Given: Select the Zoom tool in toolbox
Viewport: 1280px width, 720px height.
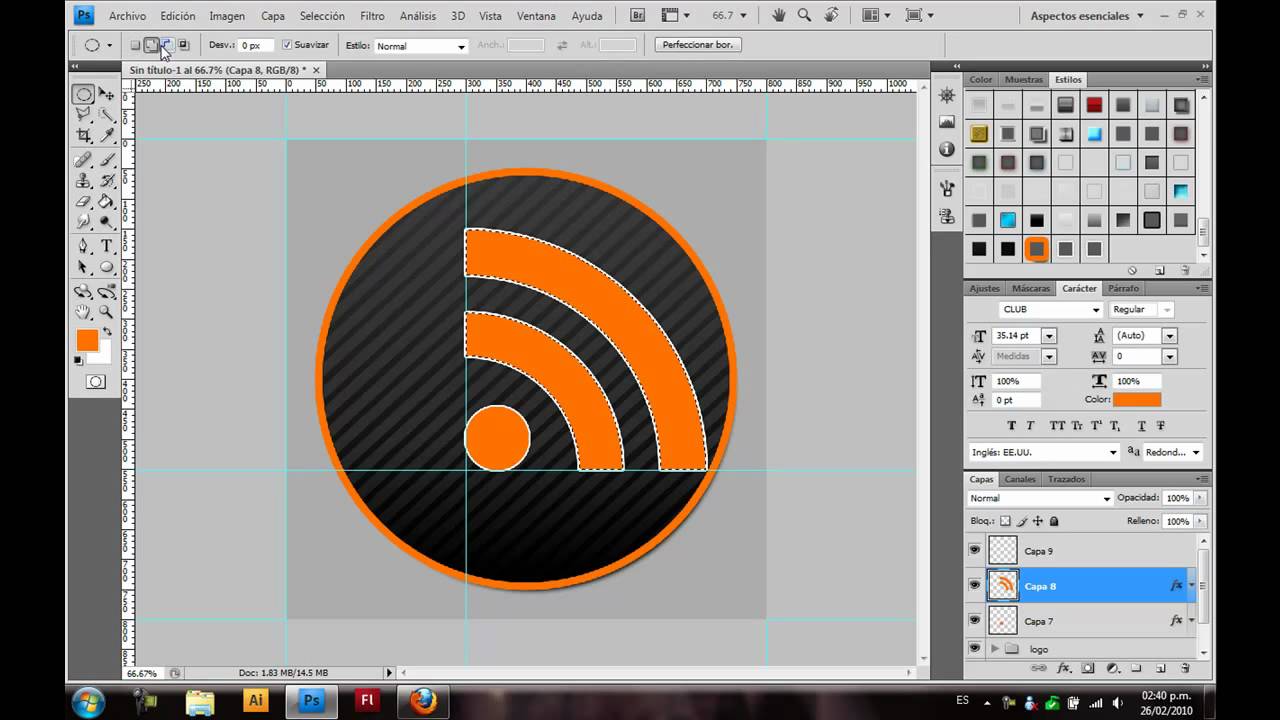Looking at the screenshot, I should [x=106, y=312].
